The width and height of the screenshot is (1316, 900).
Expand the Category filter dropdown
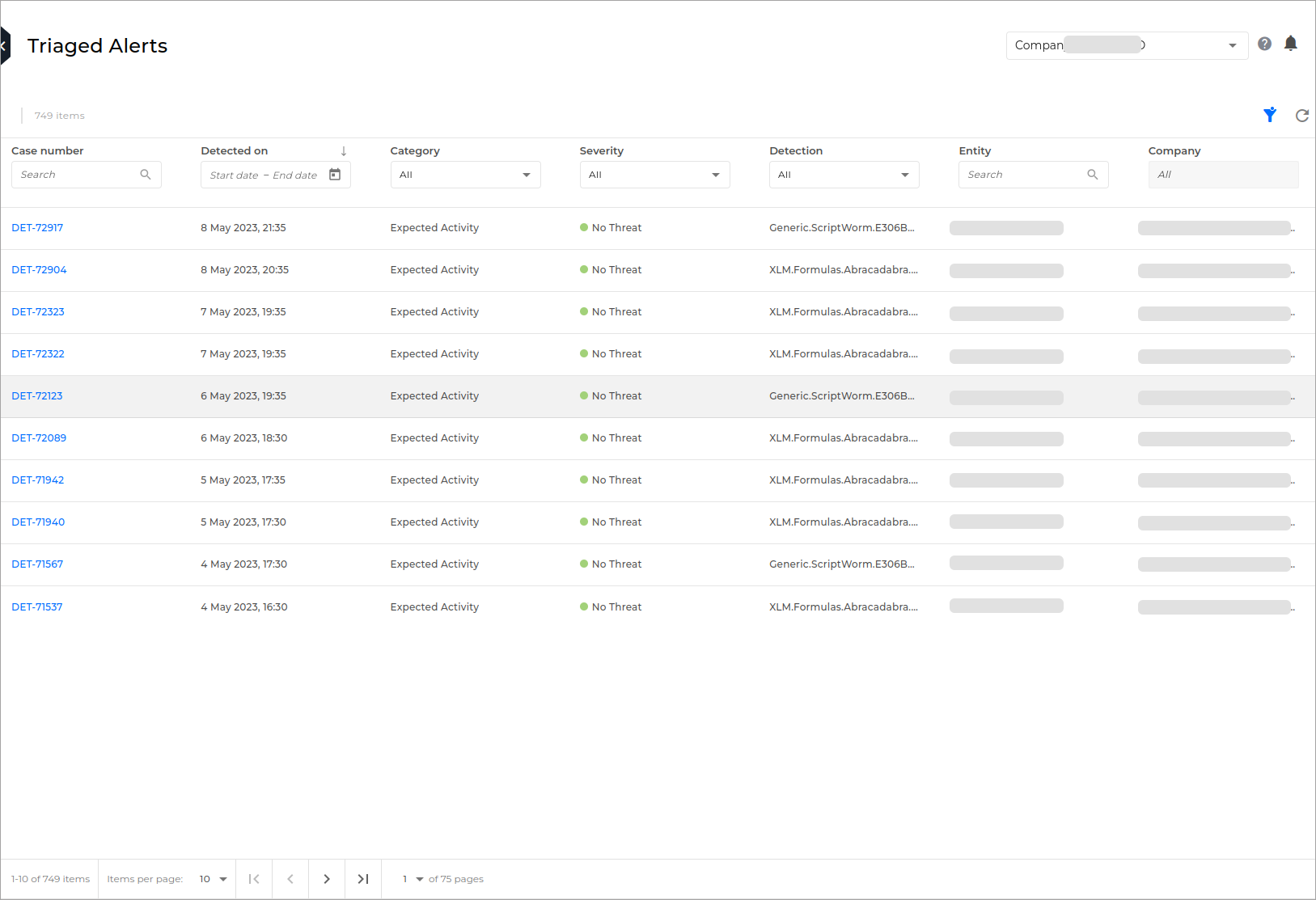coord(465,175)
